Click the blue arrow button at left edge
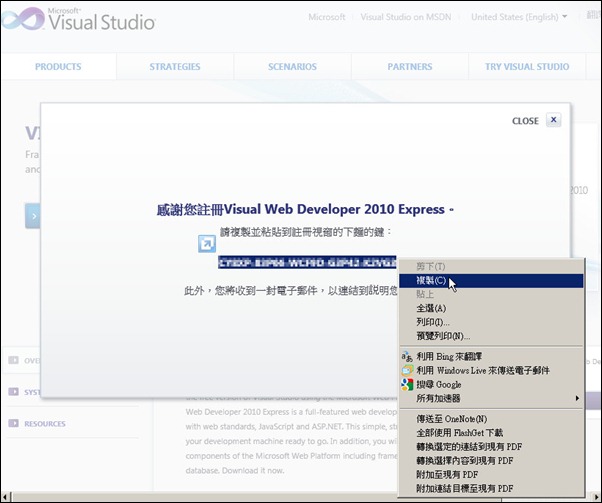Viewport: 602px width, 503px height. pos(33,216)
